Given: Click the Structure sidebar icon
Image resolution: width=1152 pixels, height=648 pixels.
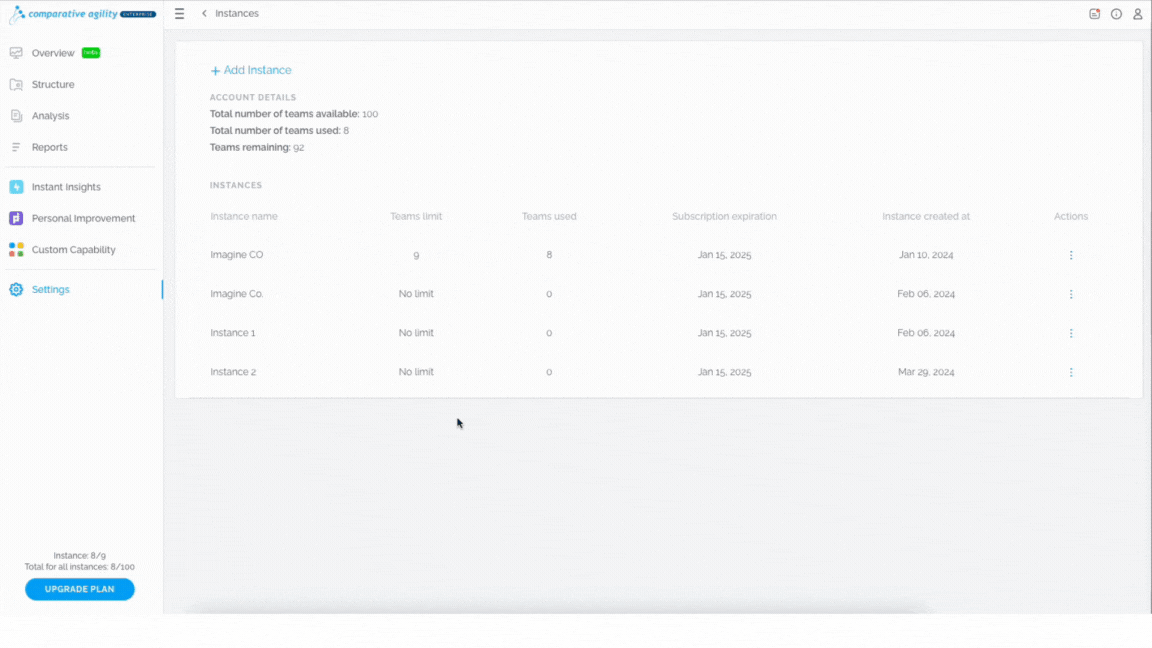Looking at the screenshot, I should point(16,84).
